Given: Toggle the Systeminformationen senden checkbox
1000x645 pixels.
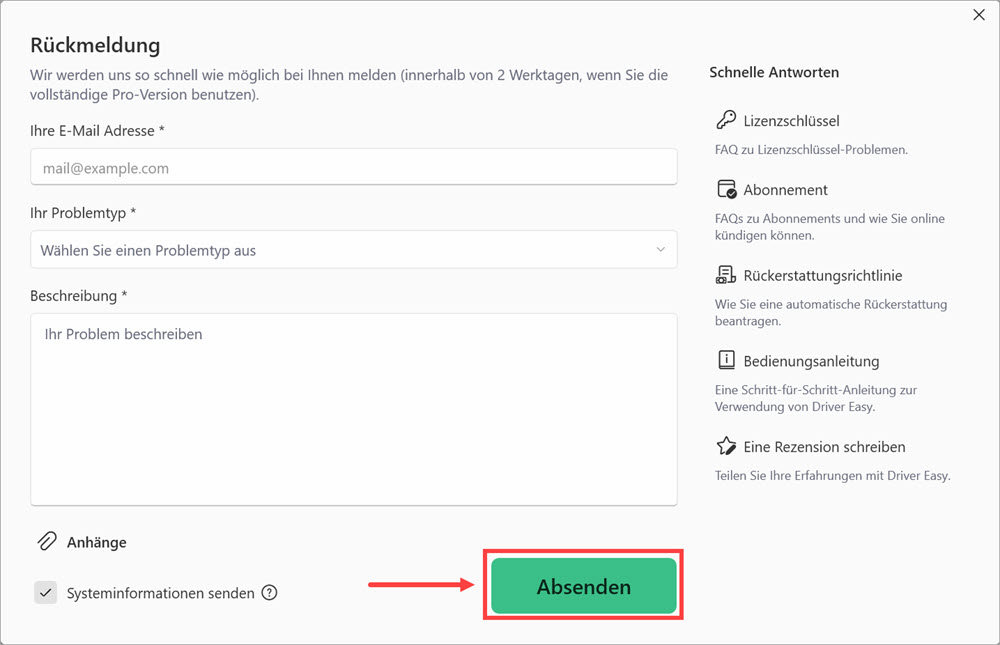Looking at the screenshot, I should click(45, 593).
